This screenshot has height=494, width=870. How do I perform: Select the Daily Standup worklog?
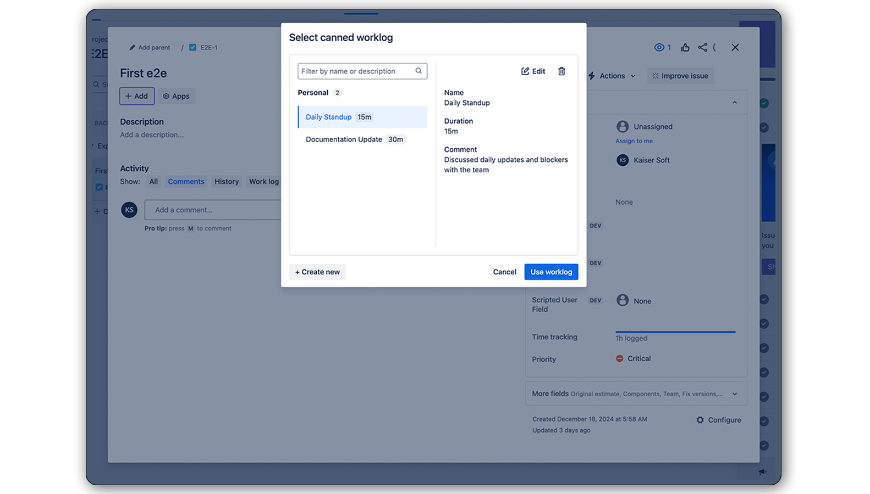coord(362,117)
